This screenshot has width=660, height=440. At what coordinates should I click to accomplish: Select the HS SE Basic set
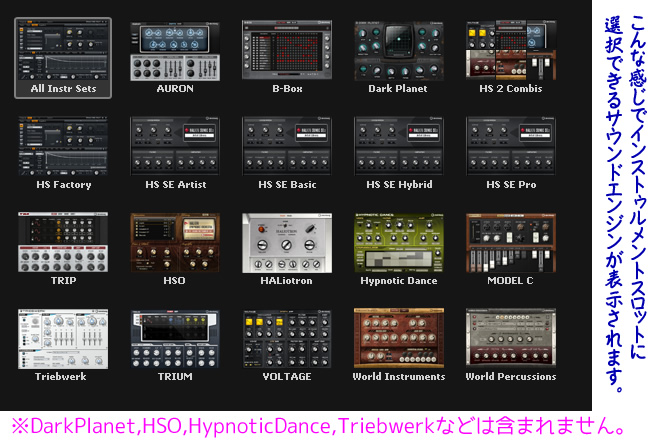tap(287, 146)
